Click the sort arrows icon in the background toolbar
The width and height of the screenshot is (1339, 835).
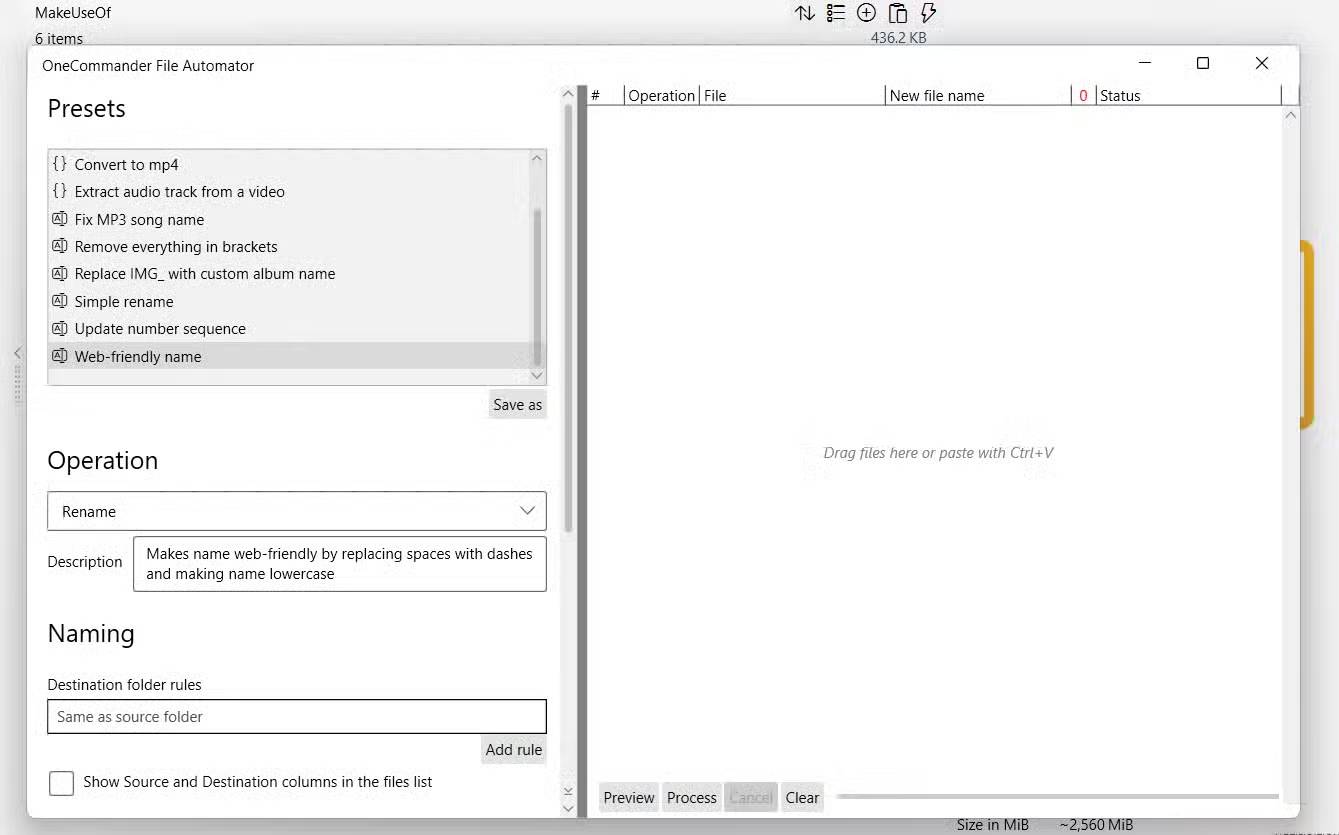[805, 13]
